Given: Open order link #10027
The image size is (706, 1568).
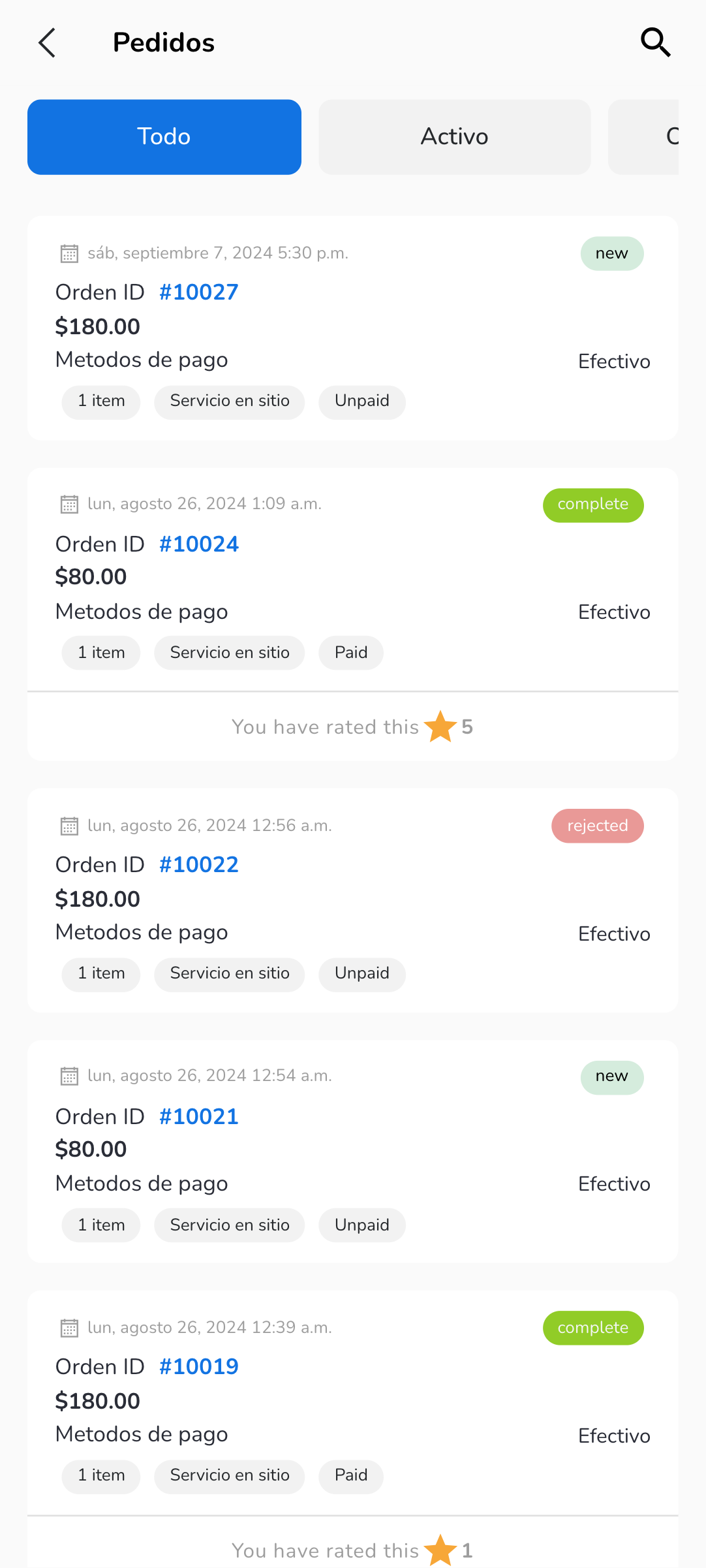Looking at the screenshot, I should (x=199, y=292).
